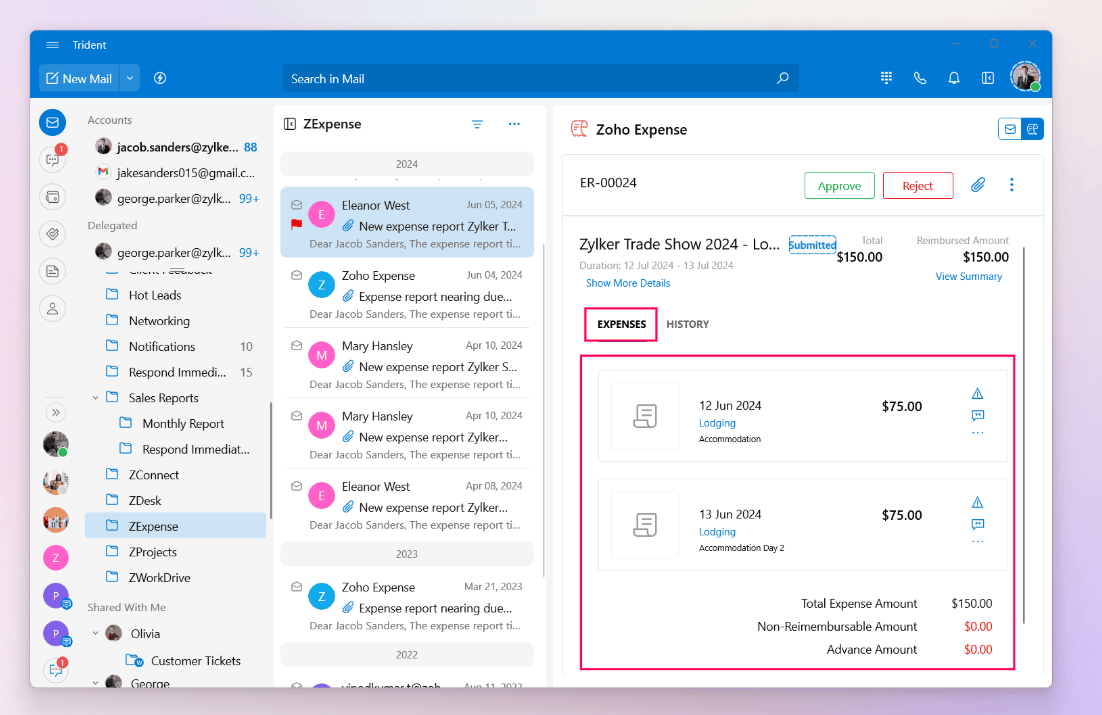Viewport: 1102px width, 715px height.
Task: Toggle the folder pane icon beside ZExpense
Action: [x=290, y=124]
